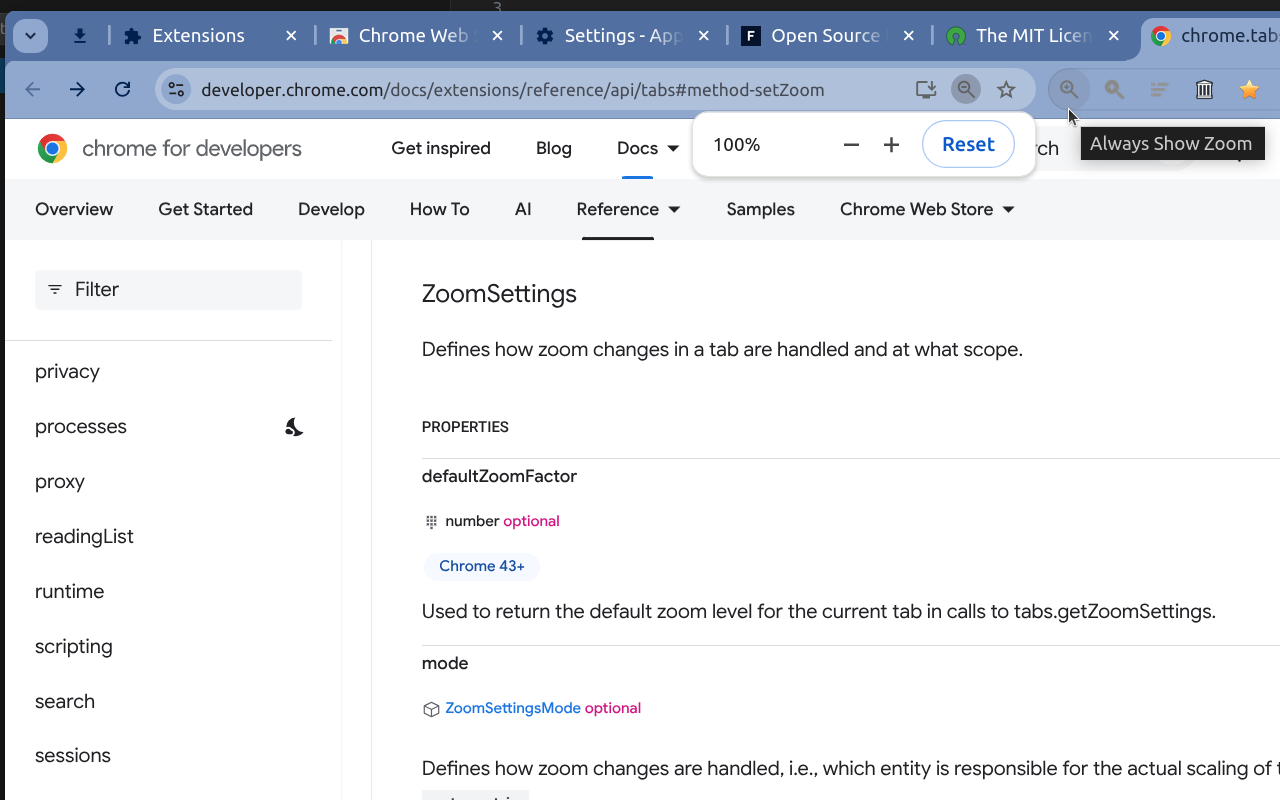The width and height of the screenshot is (1280, 800).
Task: Click the defaultZoomFactor property name
Action: point(499,476)
